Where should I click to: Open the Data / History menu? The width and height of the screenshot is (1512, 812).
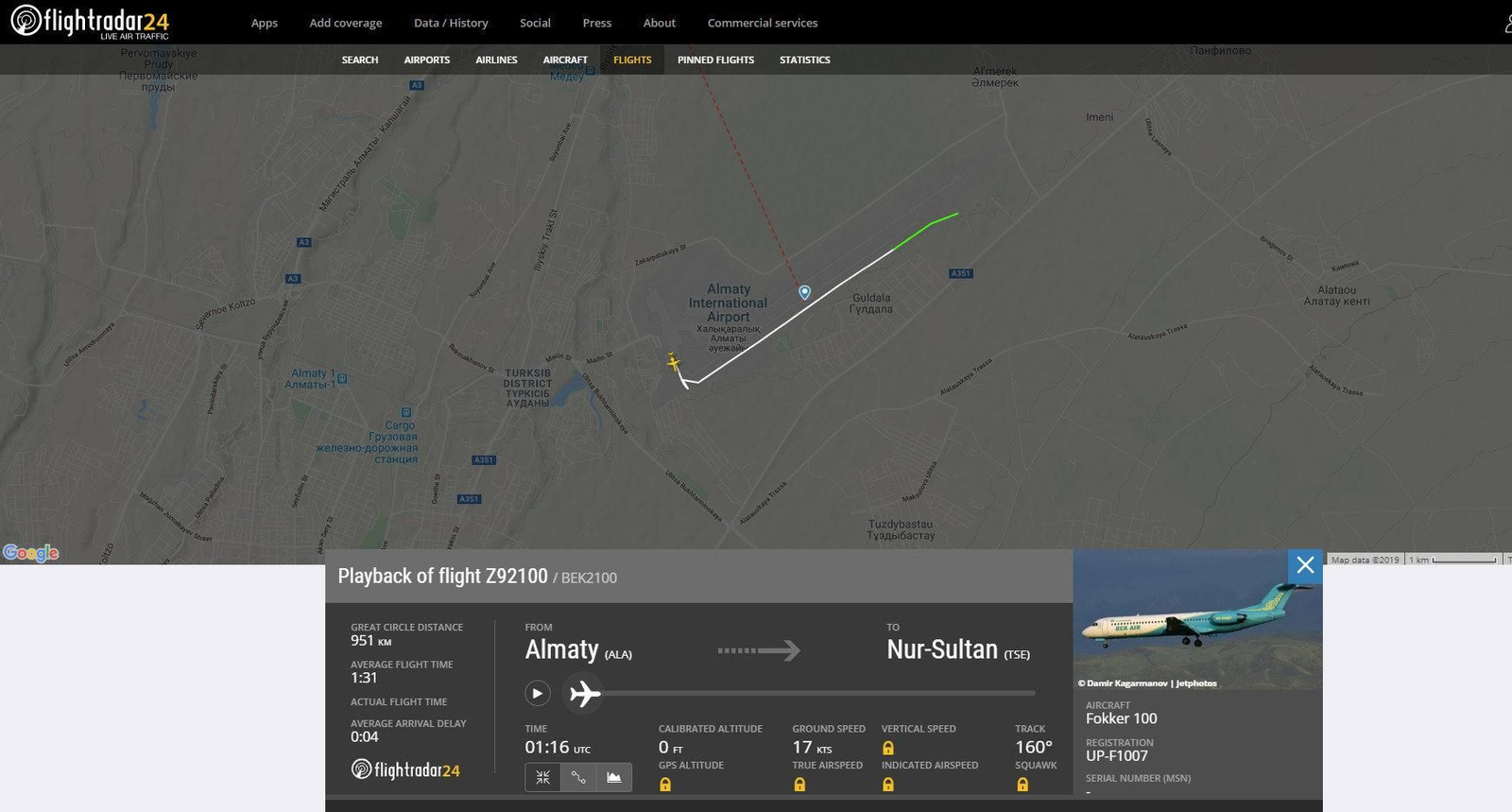click(451, 23)
